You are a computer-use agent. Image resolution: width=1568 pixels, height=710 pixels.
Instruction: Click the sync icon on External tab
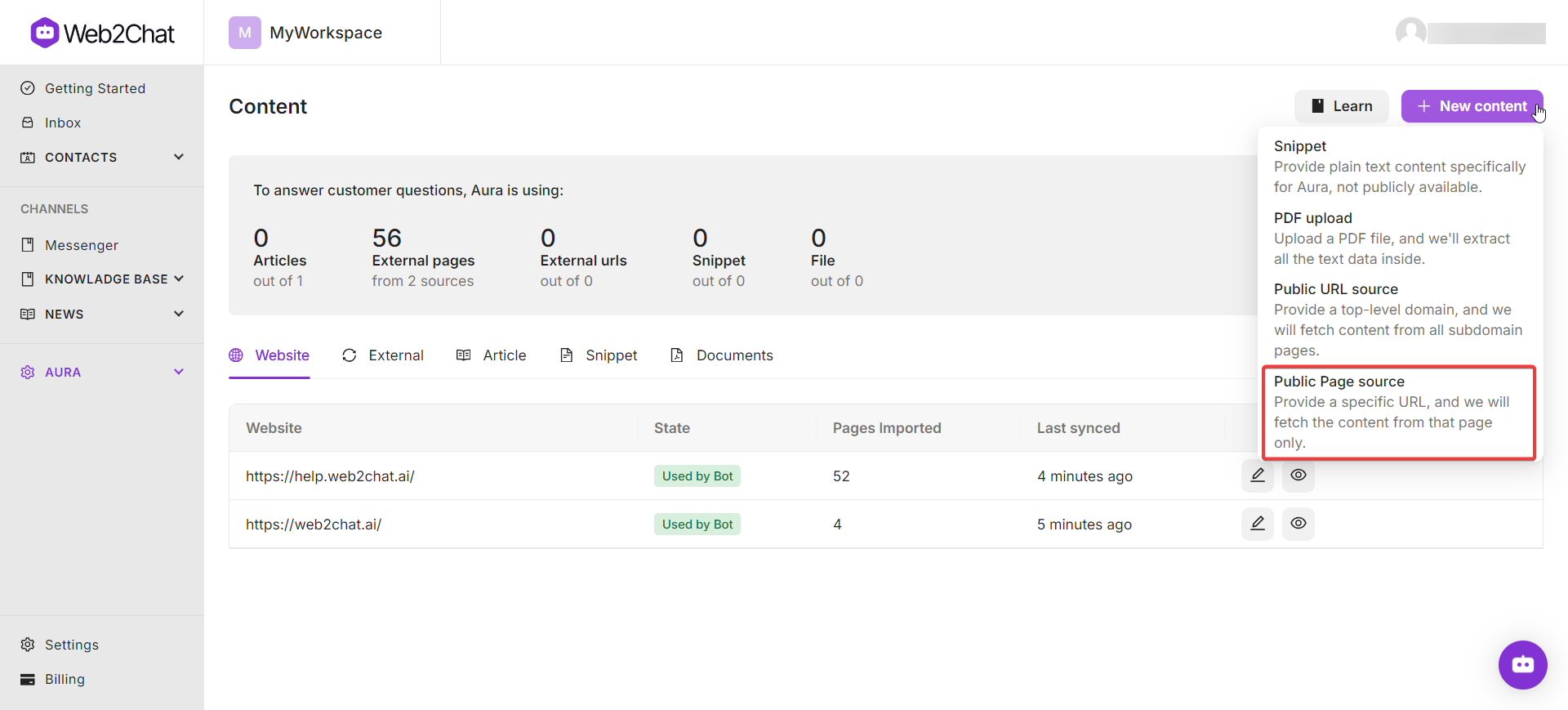point(350,355)
